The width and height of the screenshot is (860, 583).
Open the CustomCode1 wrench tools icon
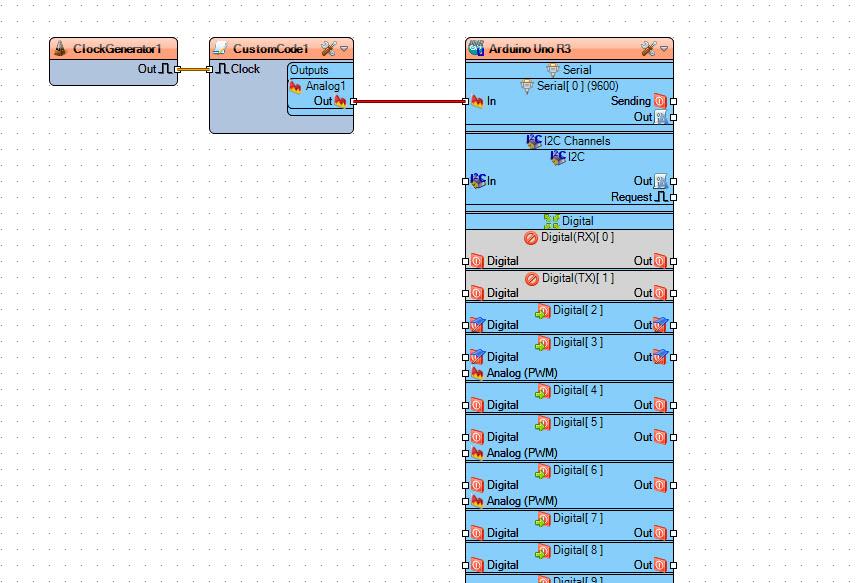tap(329, 49)
